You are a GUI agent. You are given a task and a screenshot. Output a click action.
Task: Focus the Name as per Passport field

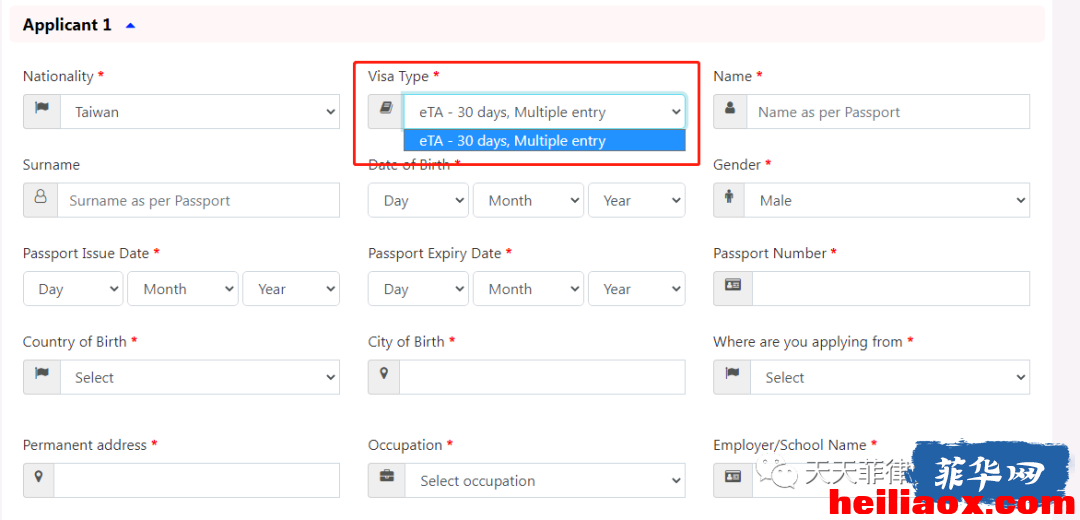point(889,112)
